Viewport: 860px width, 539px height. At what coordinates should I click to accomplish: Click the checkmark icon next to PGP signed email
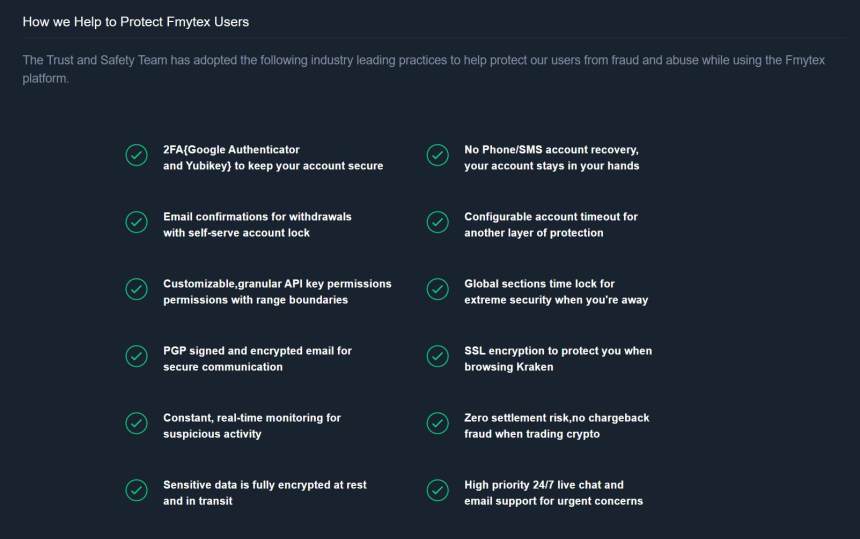136,356
